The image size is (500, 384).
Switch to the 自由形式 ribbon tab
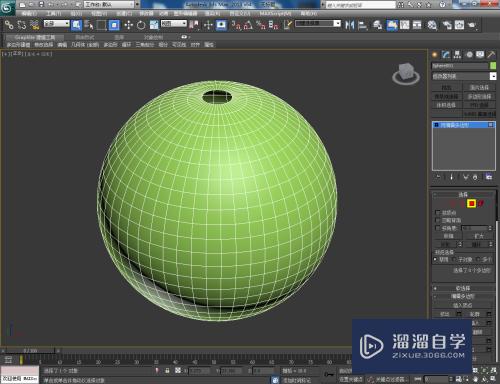[85, 37]
